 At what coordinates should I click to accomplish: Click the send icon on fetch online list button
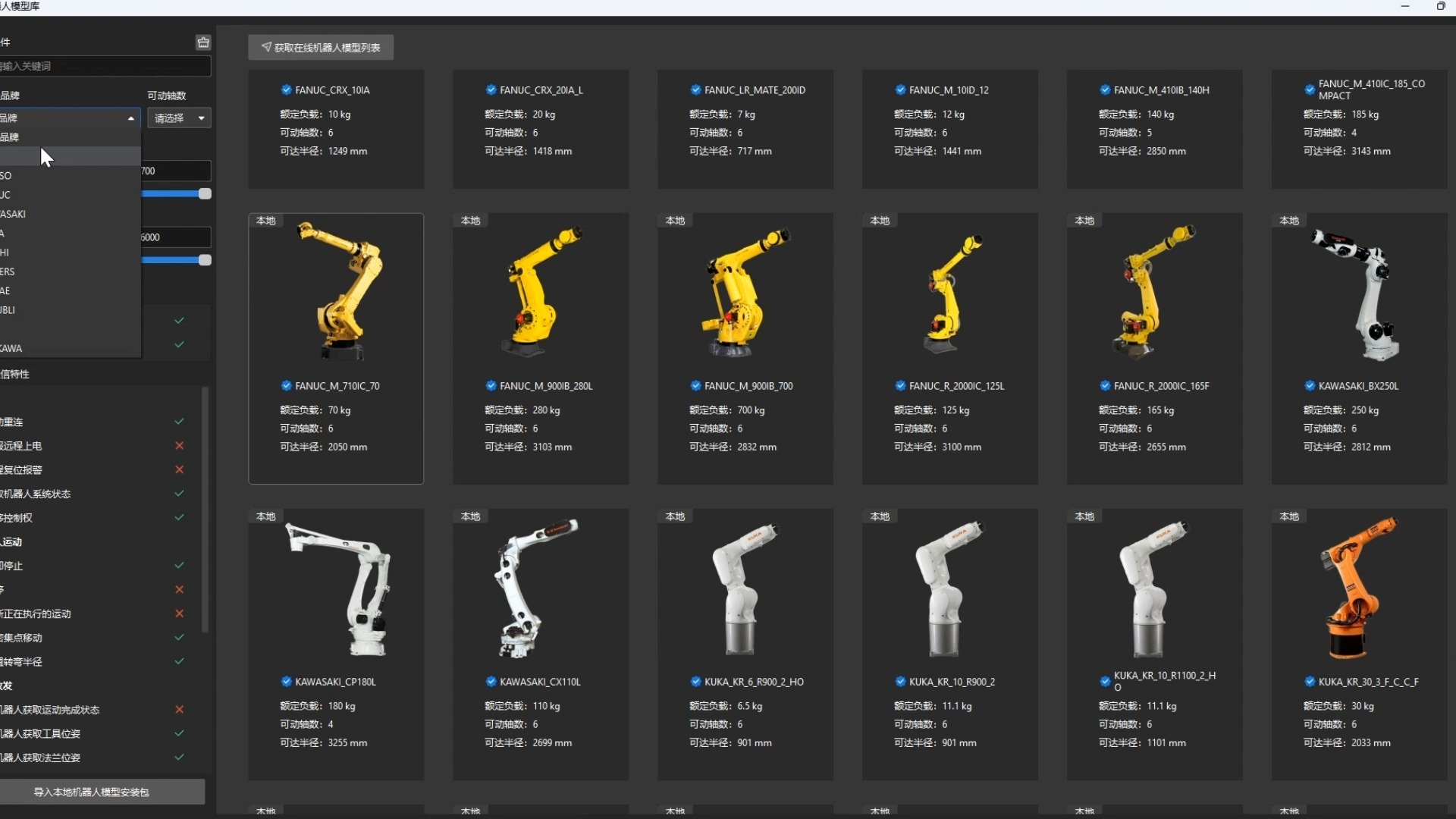pyautogui.click(x=266, y=47)
